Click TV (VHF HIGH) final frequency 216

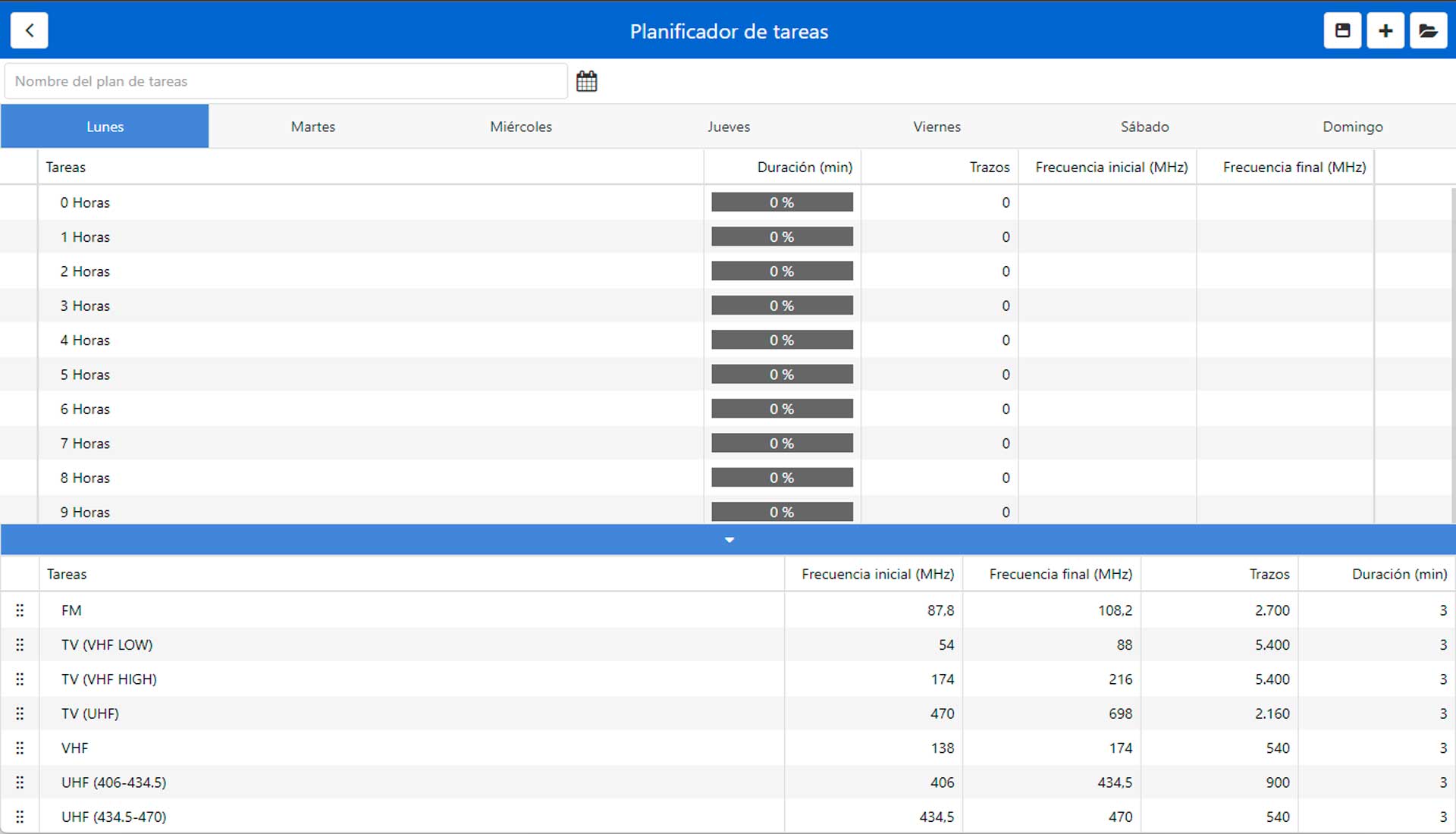(1120, 679)
